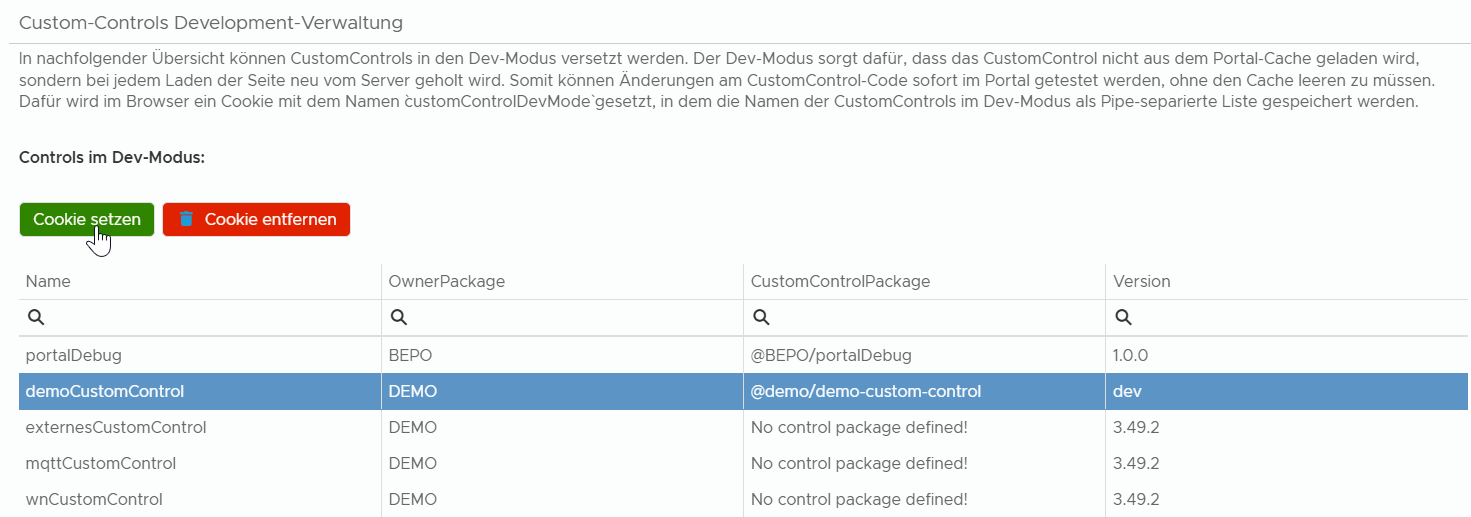Click the trash icon on Cookie entfernen
The width and height of the screenshot is (1471, 517).
pos(186,219)
